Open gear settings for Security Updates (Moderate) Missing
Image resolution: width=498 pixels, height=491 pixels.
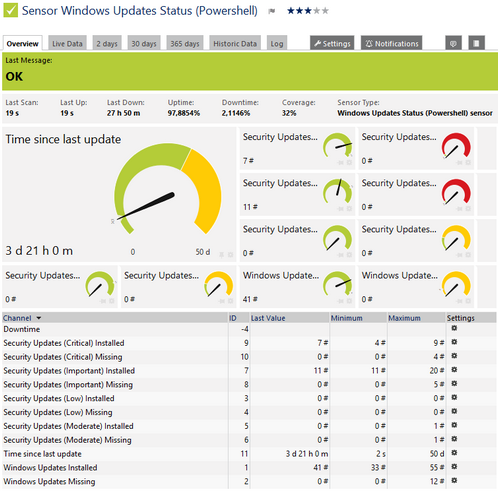pos(454,439)
